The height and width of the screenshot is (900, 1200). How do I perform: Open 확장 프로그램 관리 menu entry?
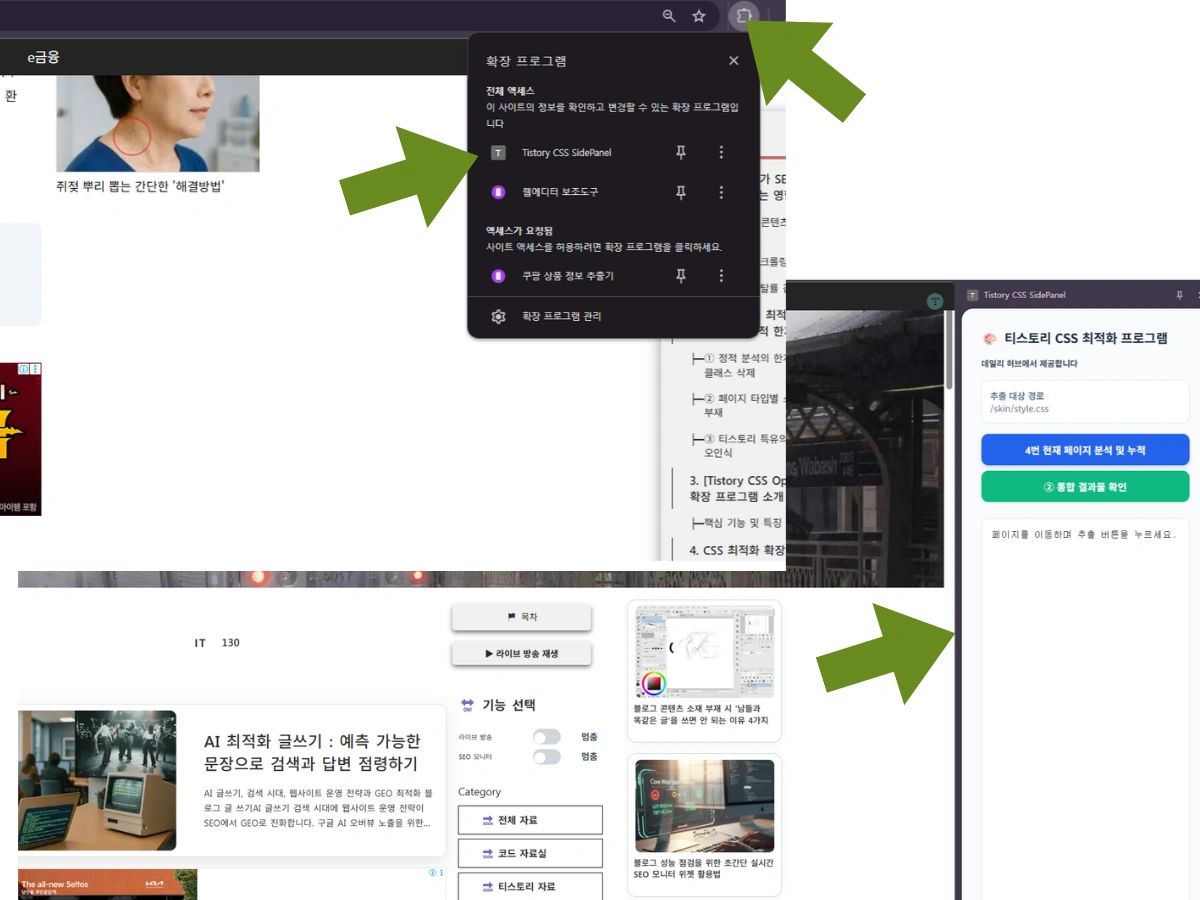561,316
